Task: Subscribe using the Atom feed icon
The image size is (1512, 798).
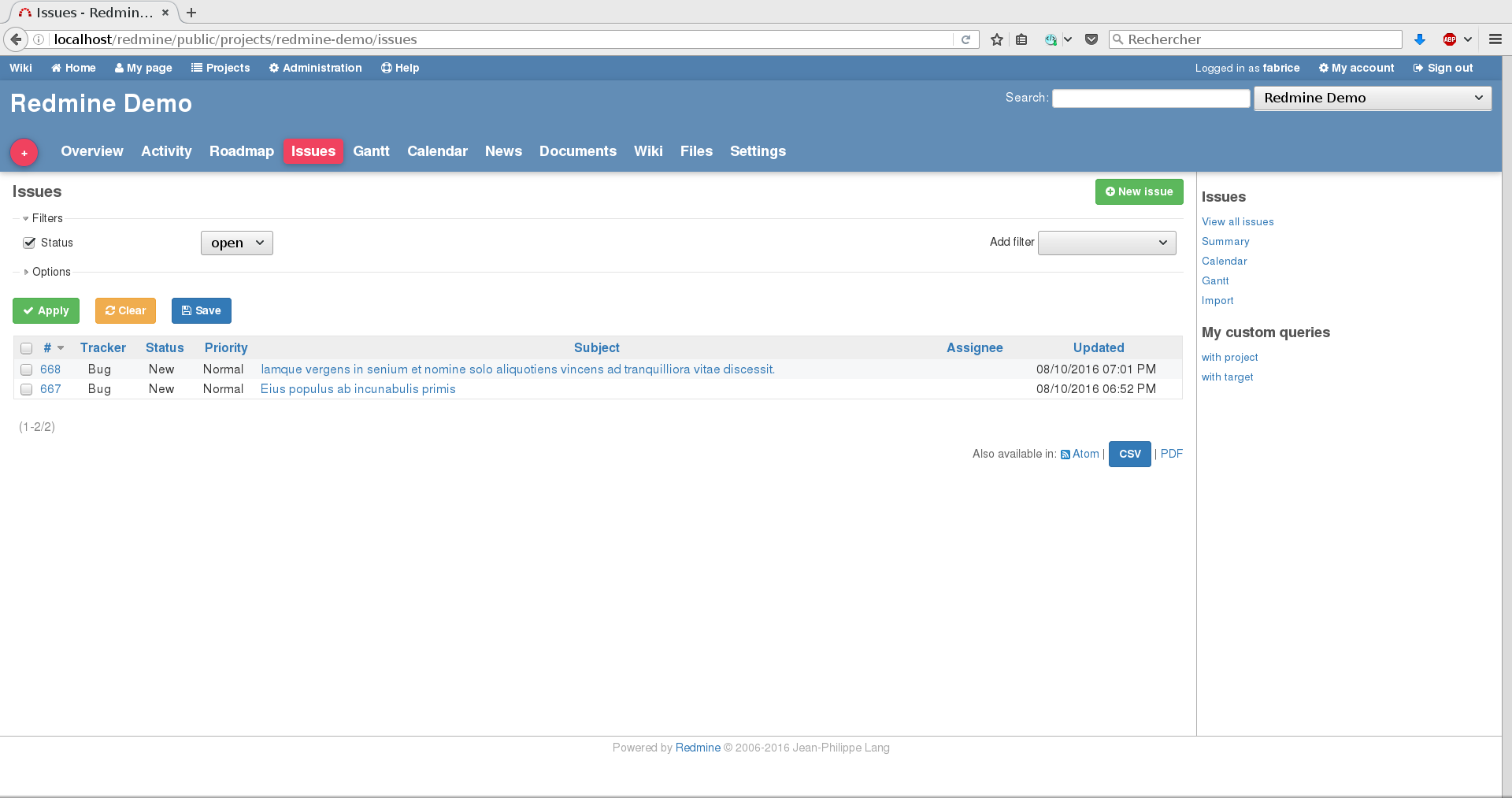Action: click(x=1065, y=454)
